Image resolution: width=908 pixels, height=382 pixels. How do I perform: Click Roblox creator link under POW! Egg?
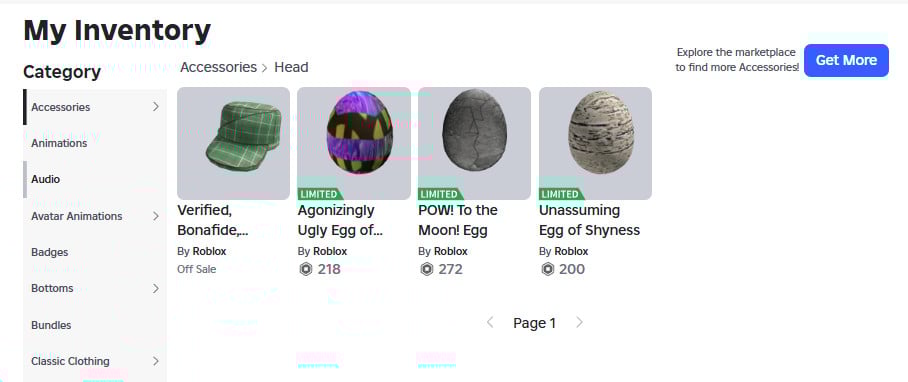[451, 251]
